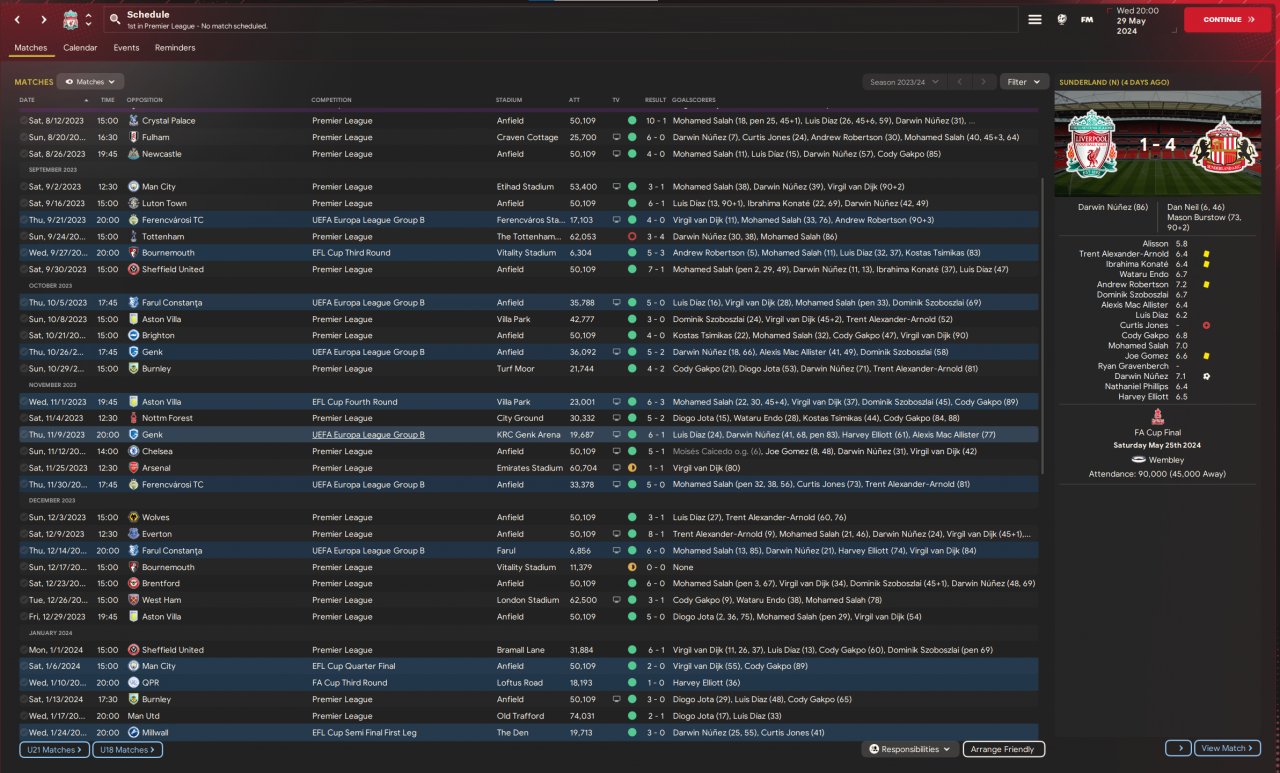Click the club switcher chevrons beside Liverpool badge
Image resolution: width=1280 pixels, height=773 pixels.
88,19
